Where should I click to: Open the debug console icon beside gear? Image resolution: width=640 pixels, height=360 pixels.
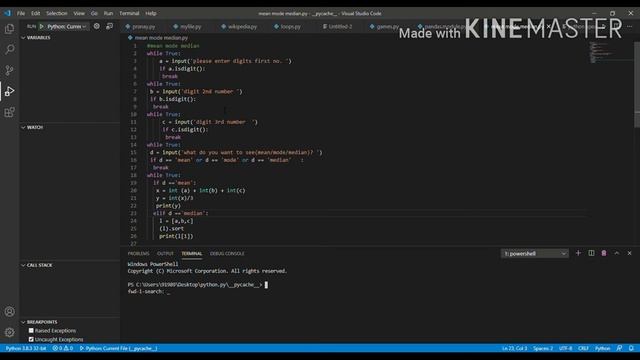pyautogui.click(x=109, y=26)
